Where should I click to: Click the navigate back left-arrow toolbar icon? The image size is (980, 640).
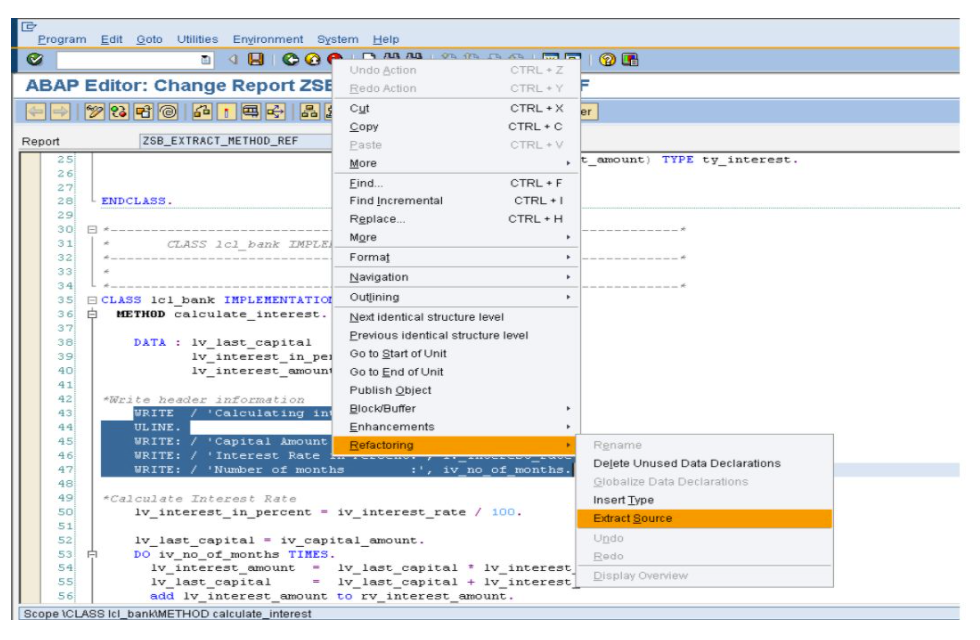tap(36, 112)
